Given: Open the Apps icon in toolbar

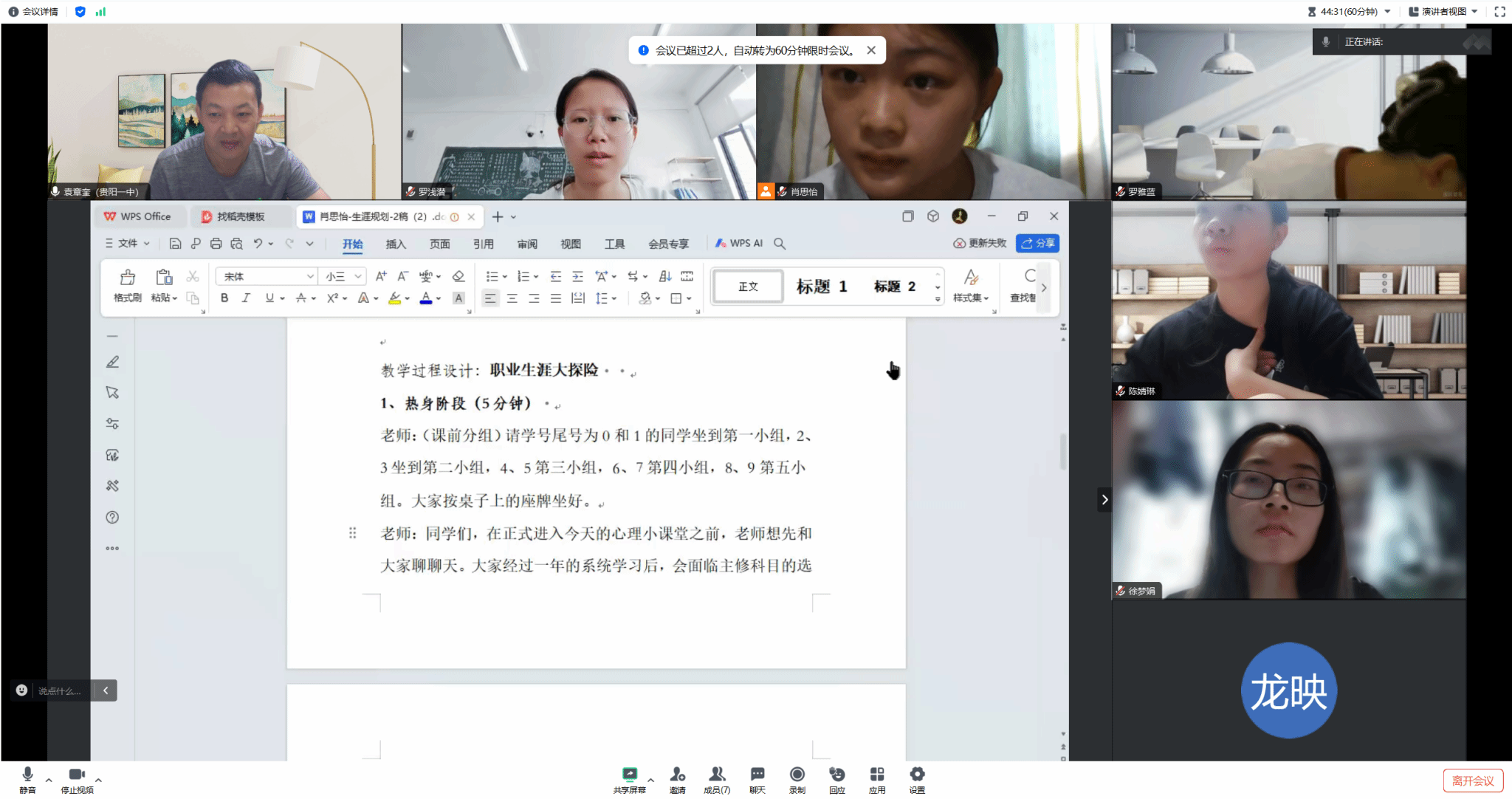Looking at the screenshot, I should 876,775.
